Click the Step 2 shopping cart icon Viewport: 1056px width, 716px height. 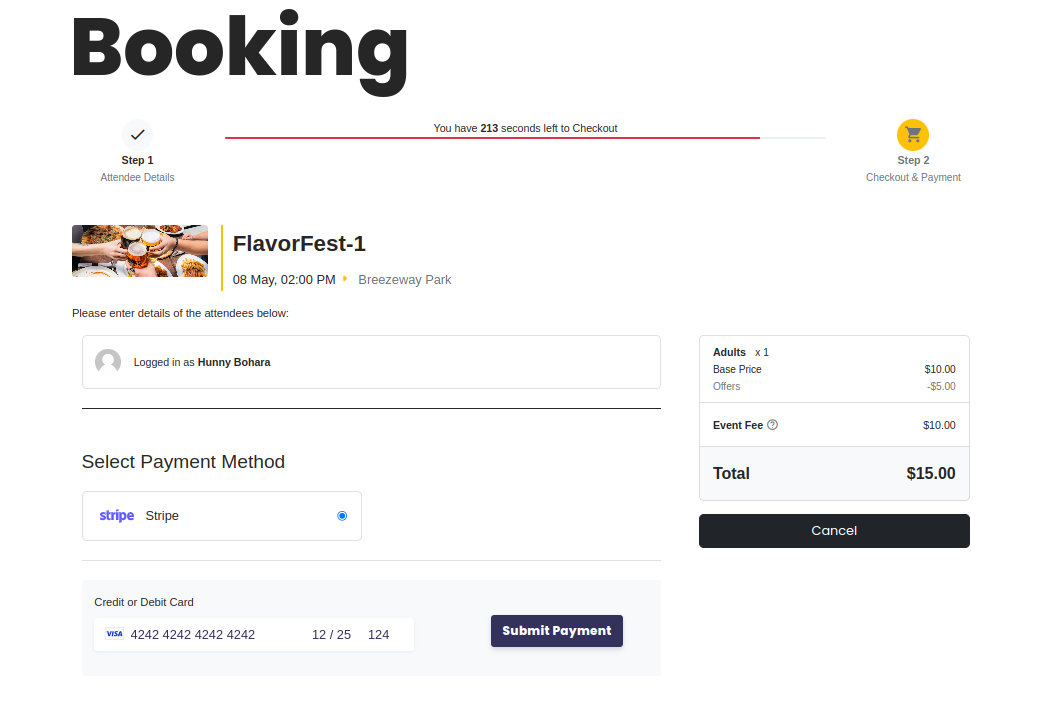pos(913,134)
